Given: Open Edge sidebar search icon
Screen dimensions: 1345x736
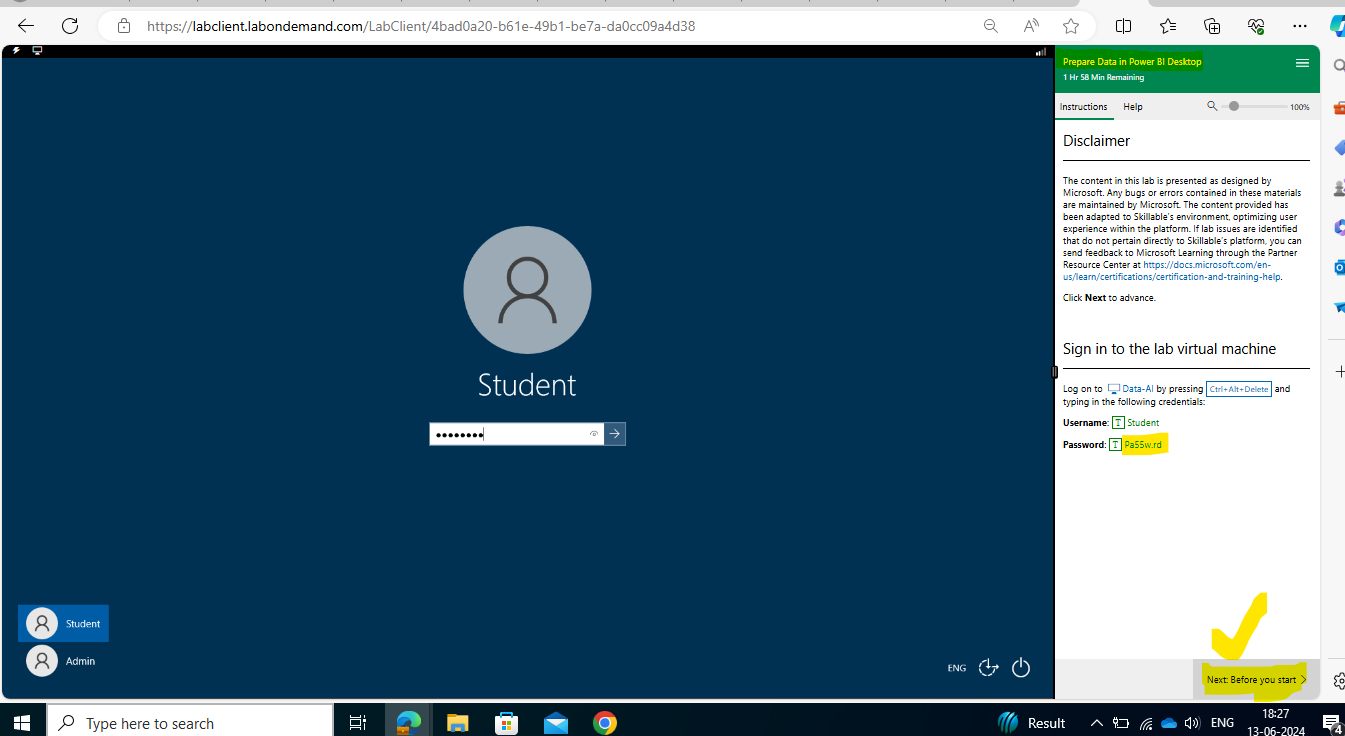Looking at the screenshot, I should 1339,66.
